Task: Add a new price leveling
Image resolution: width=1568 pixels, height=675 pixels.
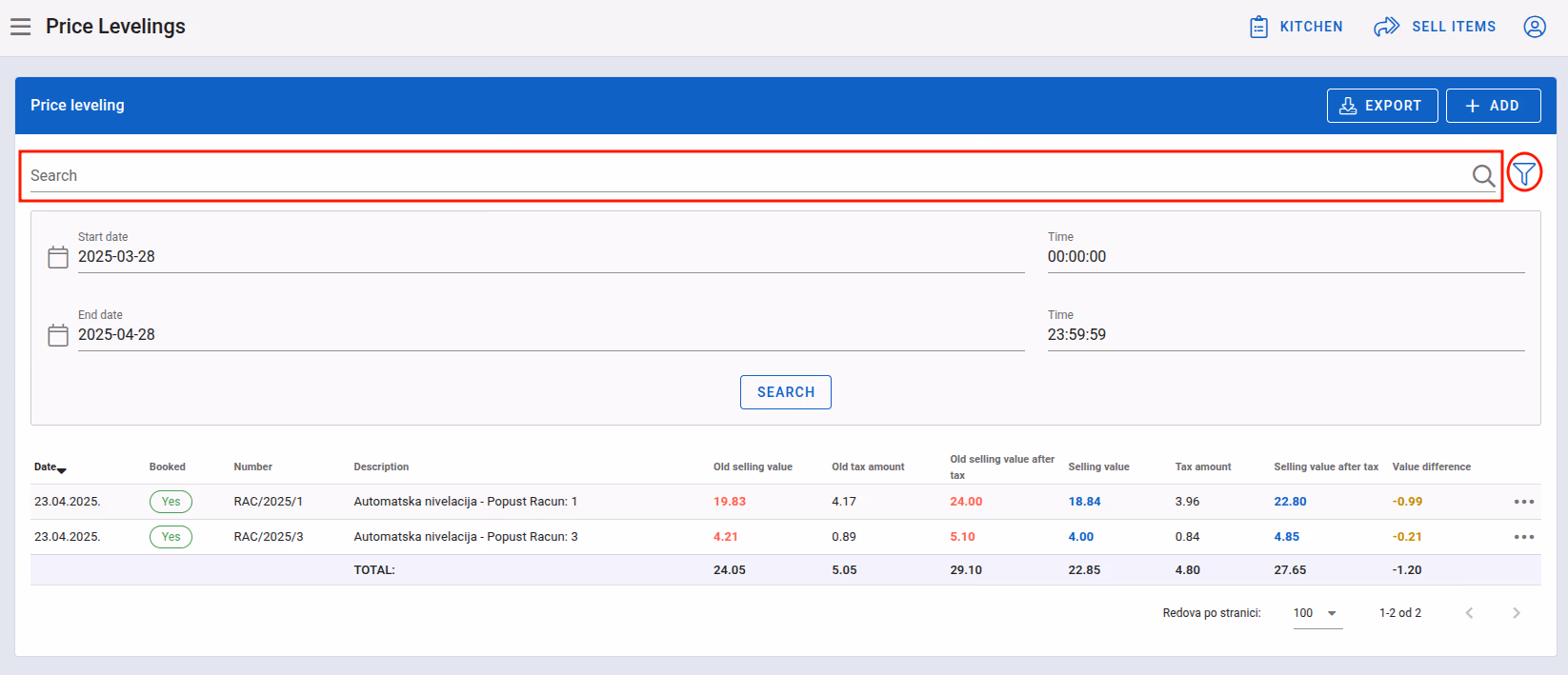Action: [1493, 106]
